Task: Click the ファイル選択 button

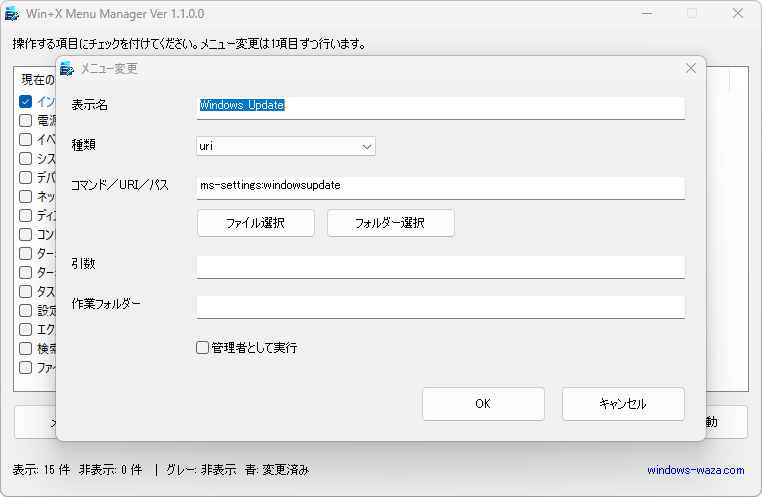Action: (256, 223)
